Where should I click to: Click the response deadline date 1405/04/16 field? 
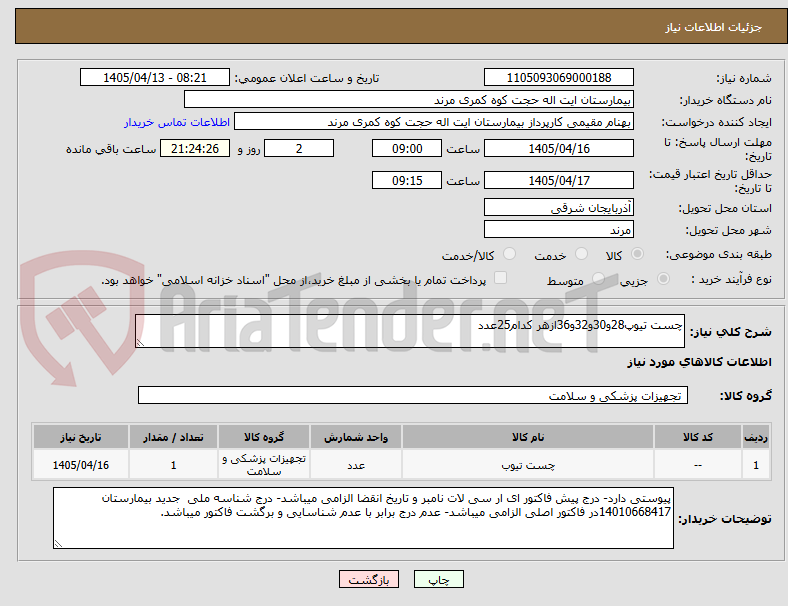559,148
